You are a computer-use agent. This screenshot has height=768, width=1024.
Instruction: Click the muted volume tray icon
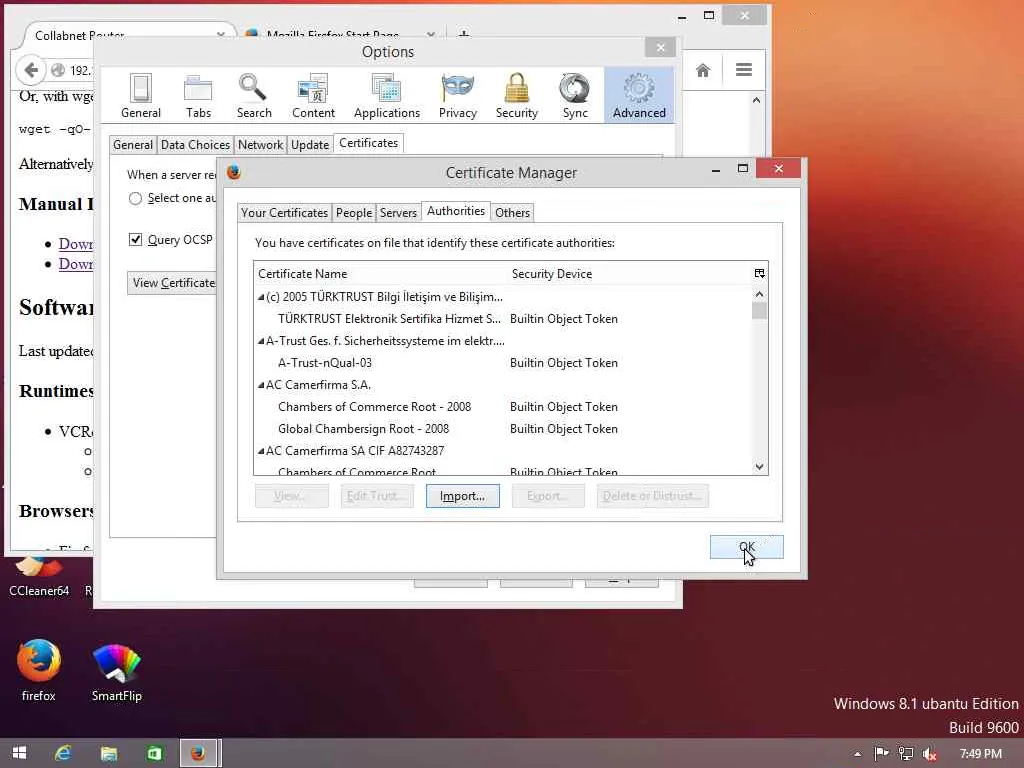[929, 754]
